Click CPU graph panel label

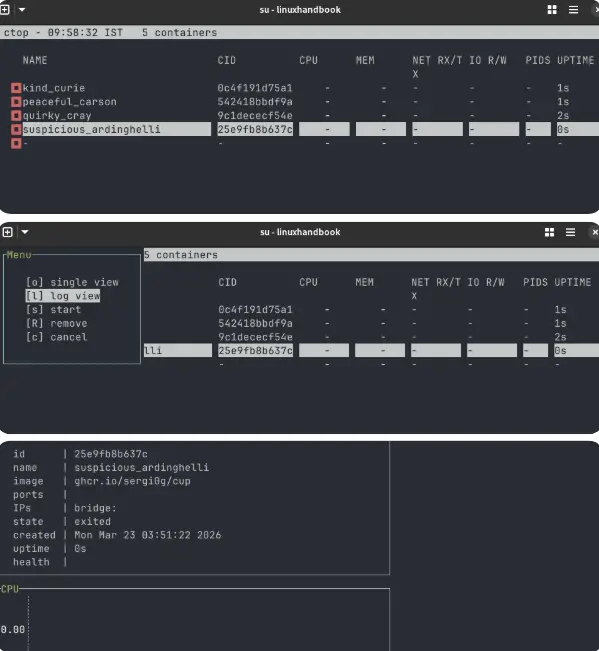(x=10, y=589)
